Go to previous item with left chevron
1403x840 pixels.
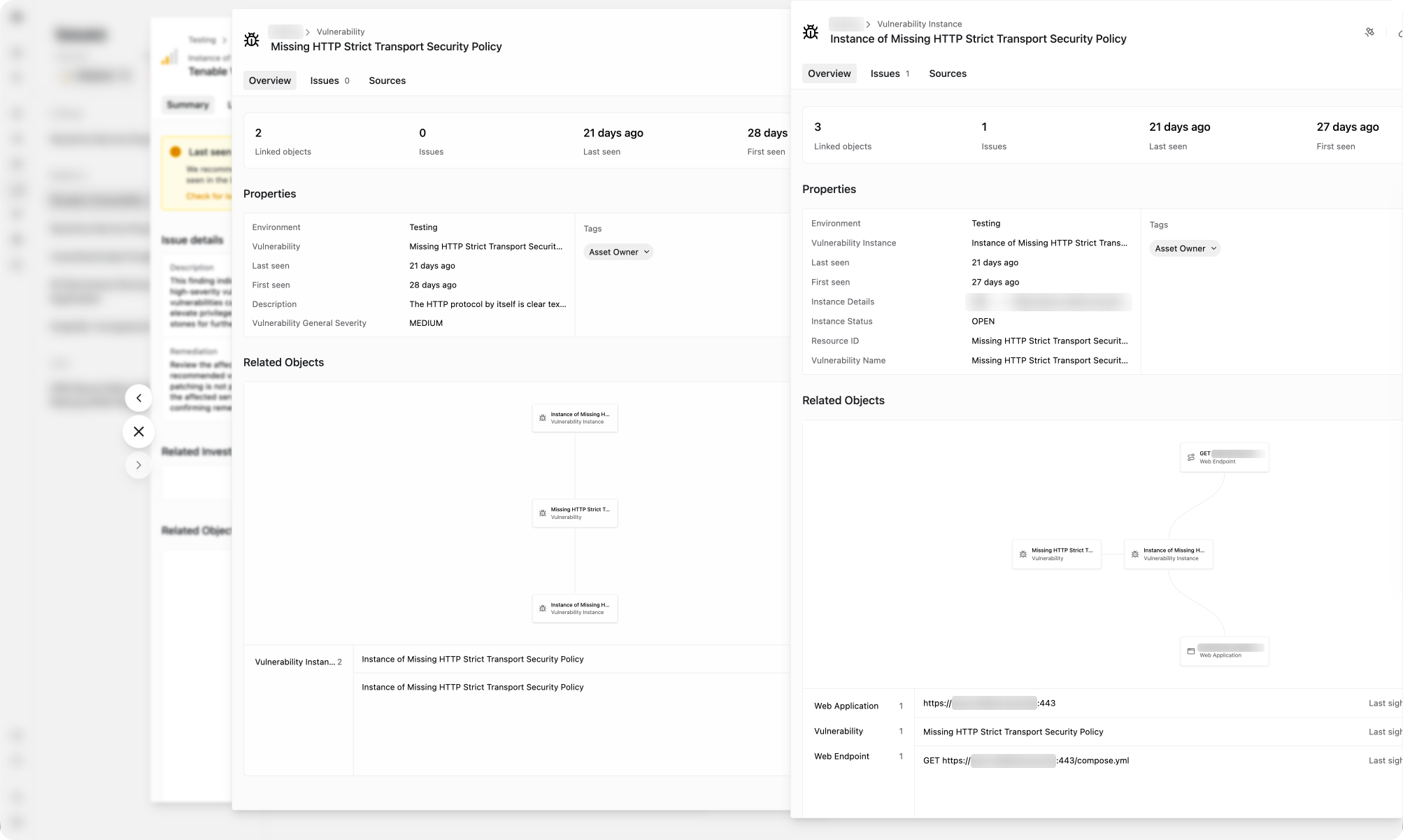(138, 398)
